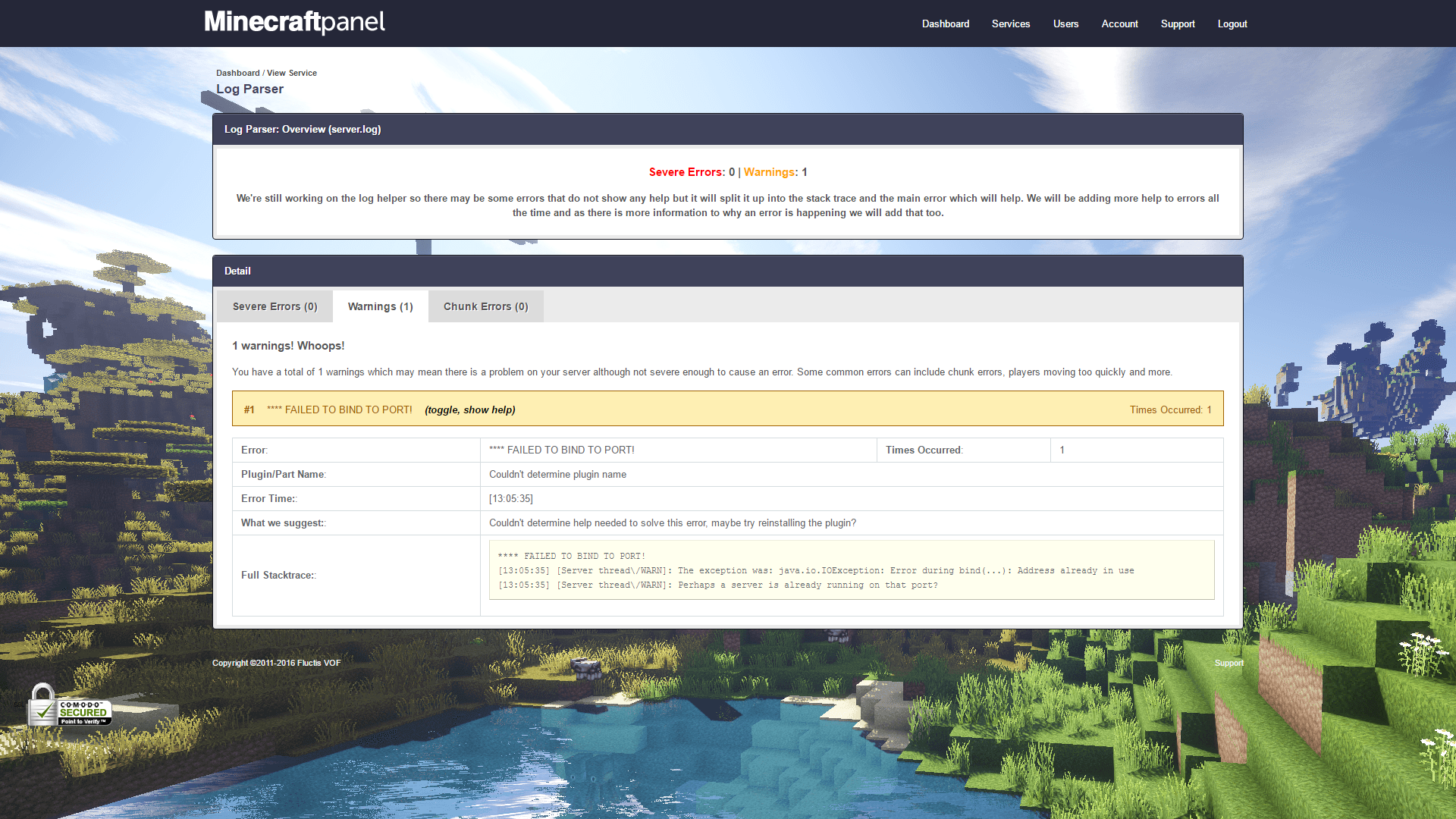
Task: Open the Dashboard page from top navigation
Action: (945, 24)
